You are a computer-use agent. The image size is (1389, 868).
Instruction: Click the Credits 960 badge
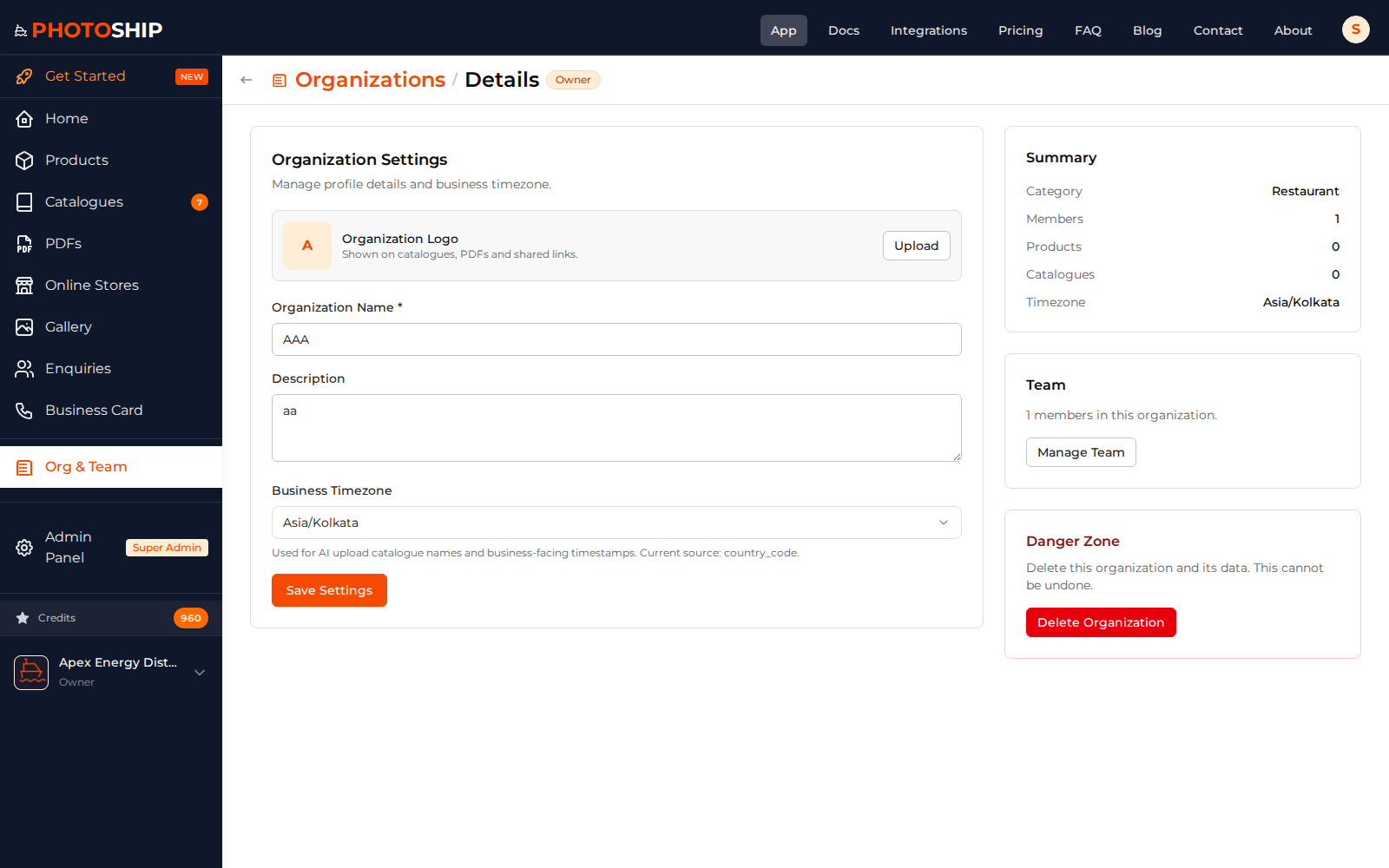click(x=191, y=618)
